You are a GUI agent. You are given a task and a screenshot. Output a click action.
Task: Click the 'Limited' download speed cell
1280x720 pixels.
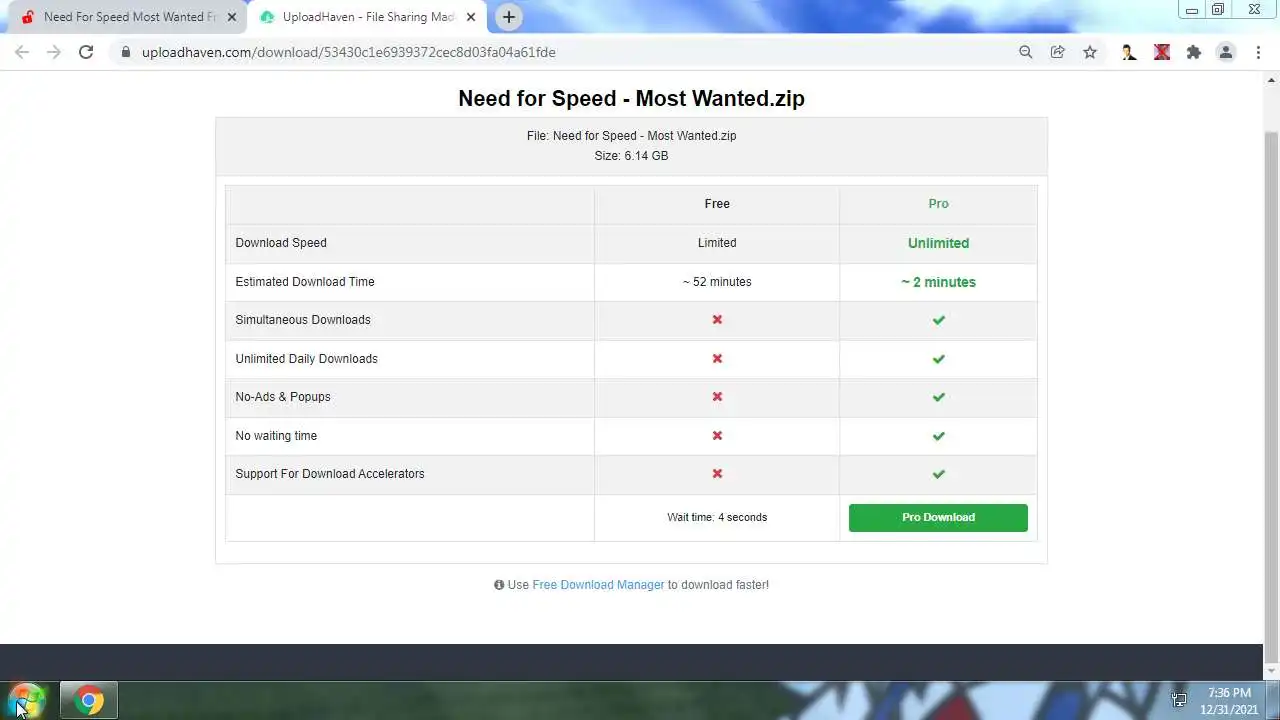pos(717,243)
